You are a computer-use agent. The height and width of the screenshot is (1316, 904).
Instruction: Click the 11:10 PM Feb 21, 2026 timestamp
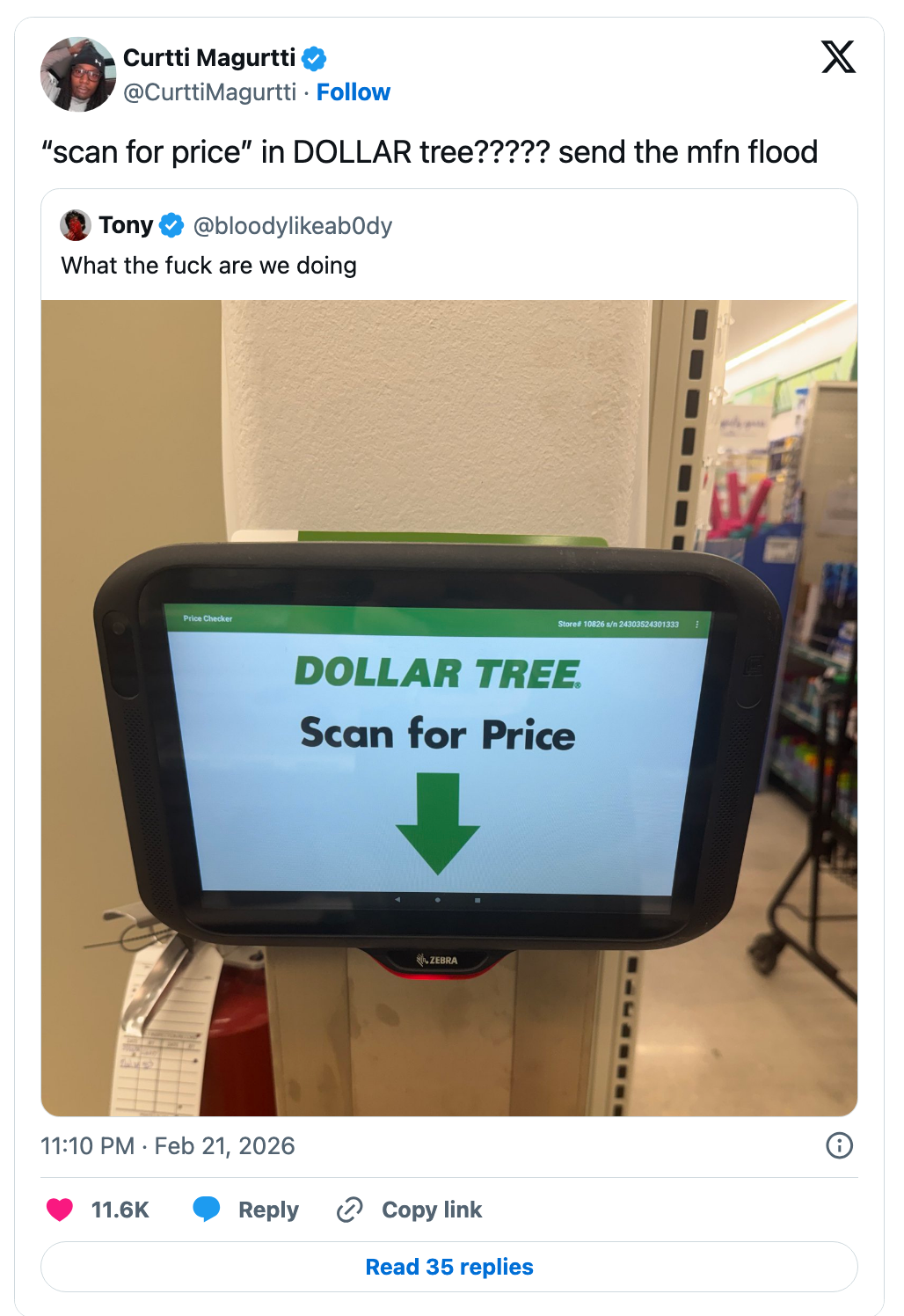168,1146
